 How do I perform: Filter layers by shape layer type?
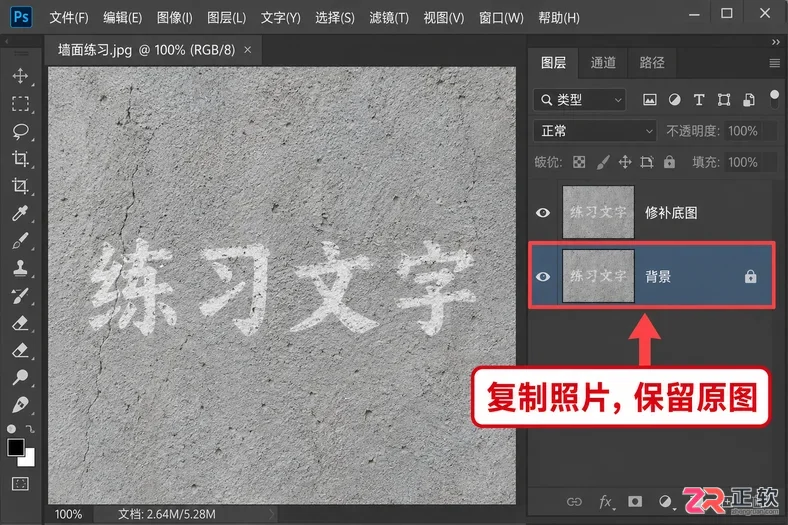tap(724, 99)
